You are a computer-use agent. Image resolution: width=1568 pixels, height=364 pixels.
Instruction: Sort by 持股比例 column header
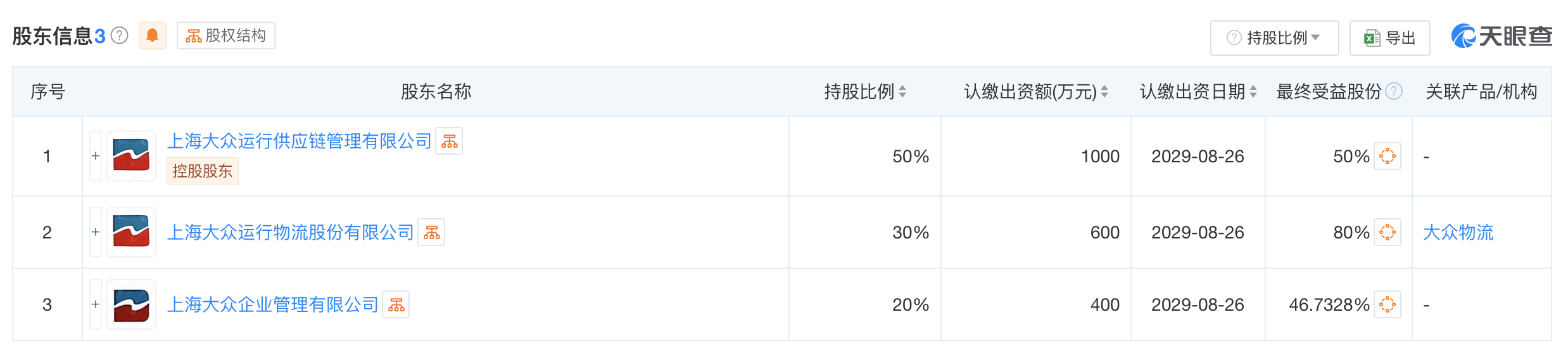pyautogui.click(x=865, y=91)
